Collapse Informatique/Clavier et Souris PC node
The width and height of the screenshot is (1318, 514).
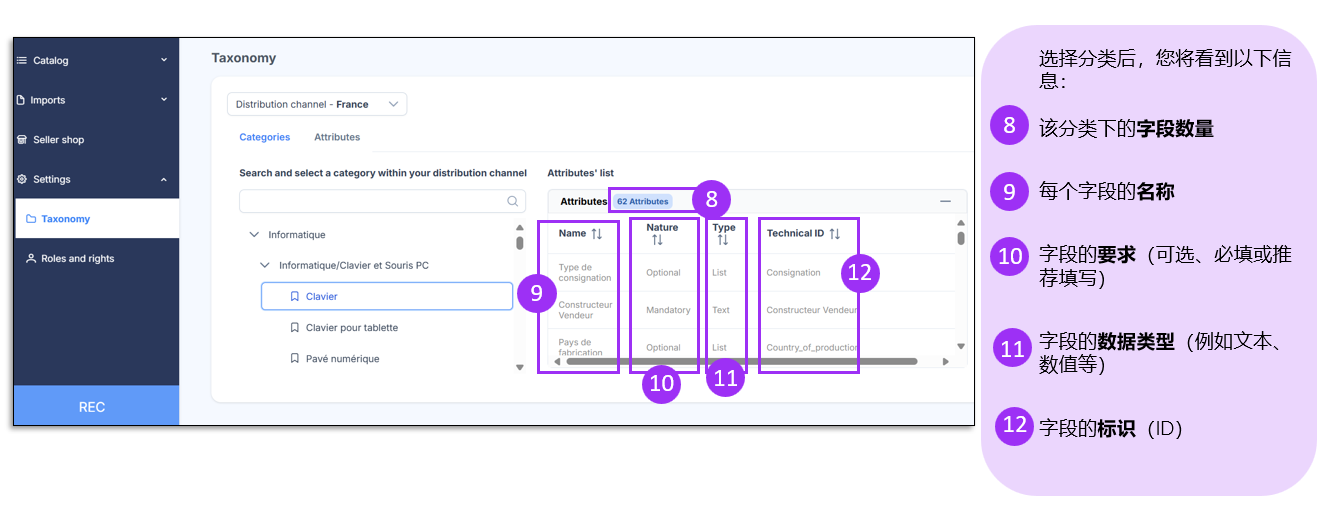(264, 266)
